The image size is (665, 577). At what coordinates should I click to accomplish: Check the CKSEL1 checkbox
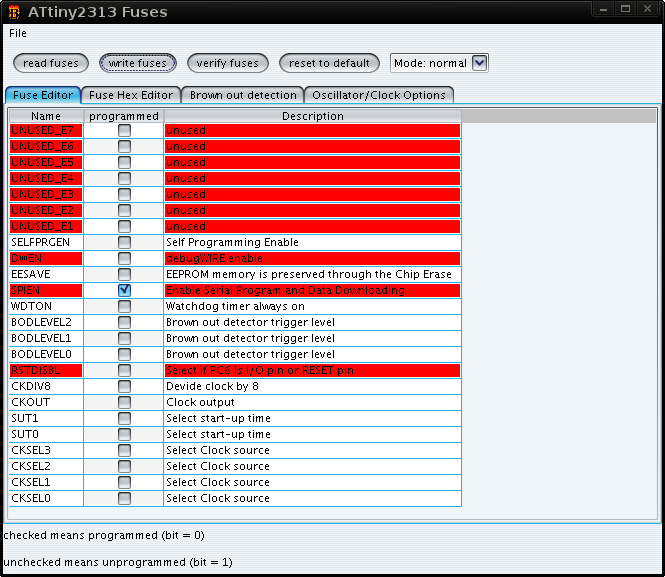pos(124,482)
